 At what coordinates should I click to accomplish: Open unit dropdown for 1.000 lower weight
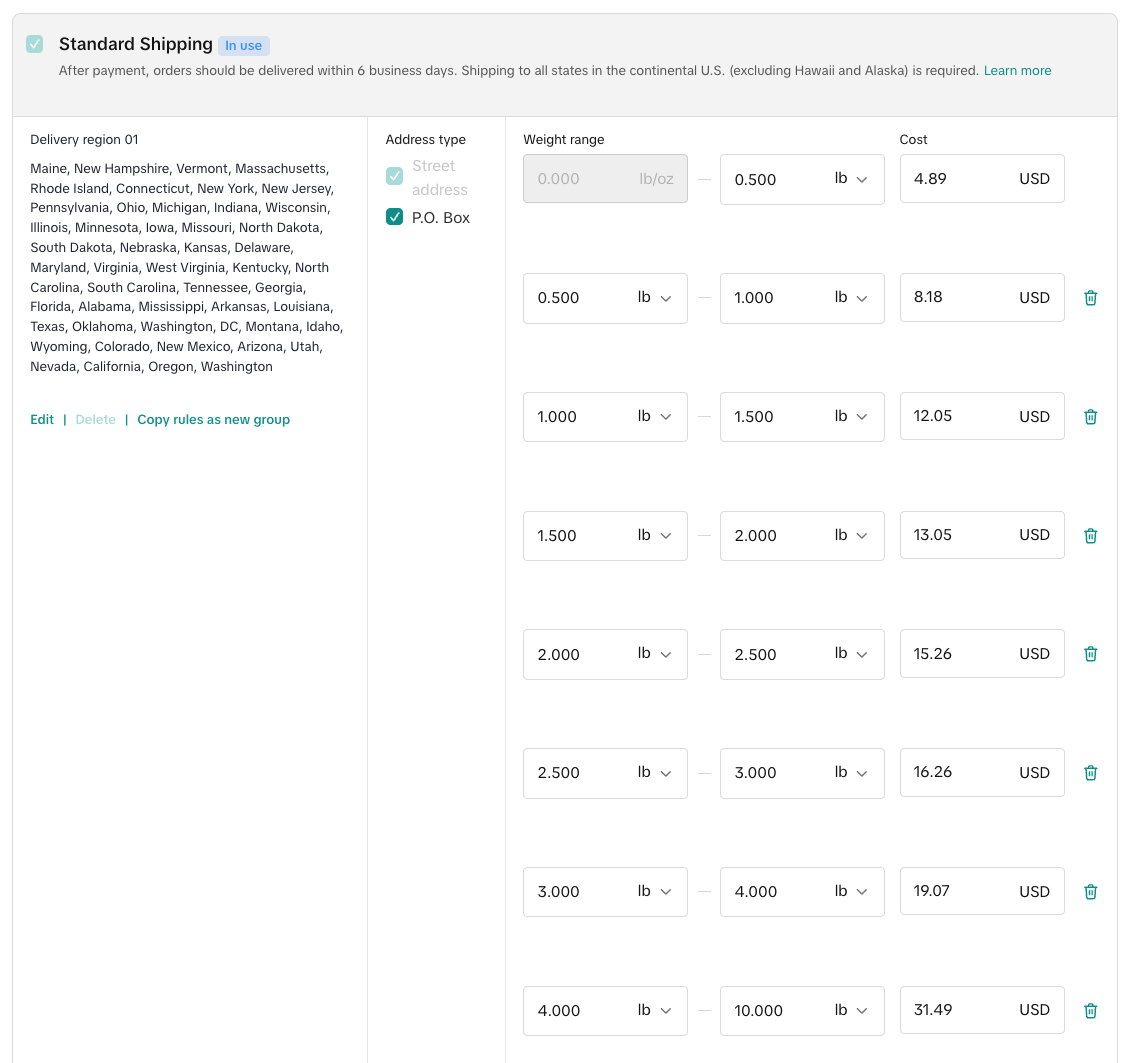click(x=654, y=417)
